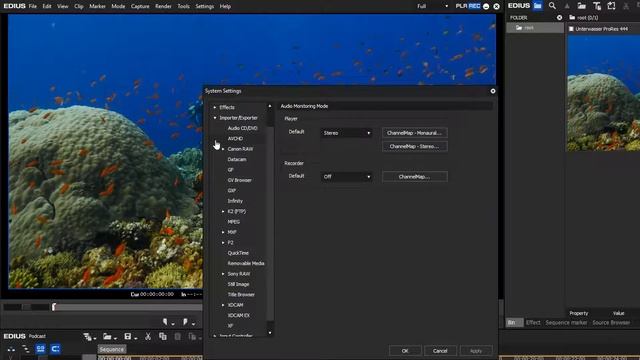The image size is (640, 360).
Task: Open the Edit menu
Action: click(x=47, y=6)
